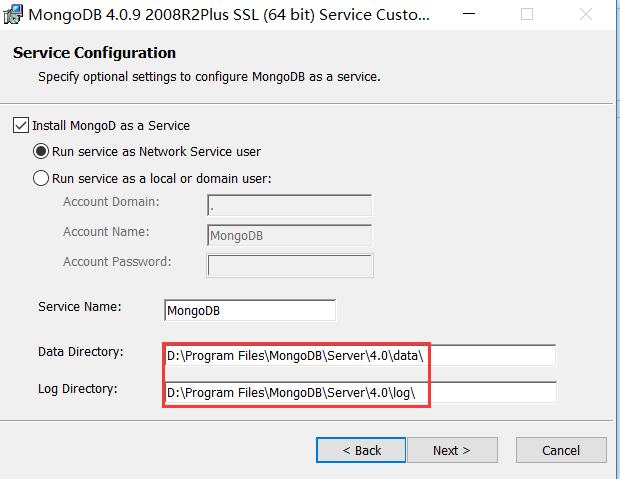Image resolution: width=620 pixels, height=479 pixels.
Task: Click the Account Domain field
Action: 289,205
